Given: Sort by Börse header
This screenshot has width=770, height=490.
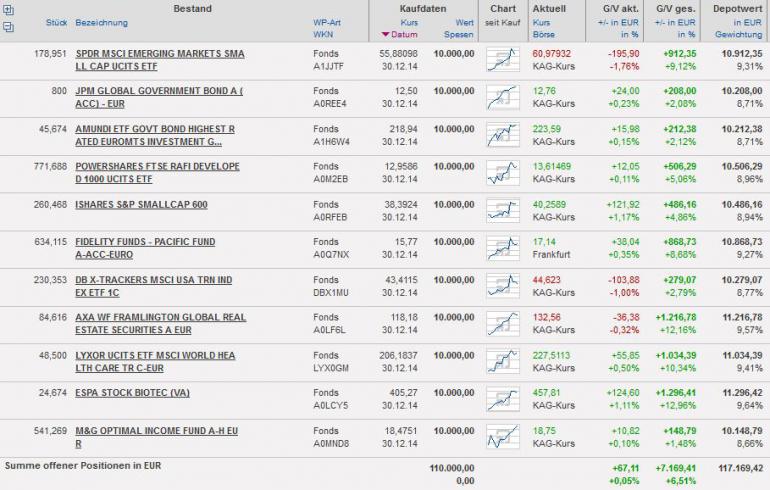Looking at the screenshot, I should 544,34.
